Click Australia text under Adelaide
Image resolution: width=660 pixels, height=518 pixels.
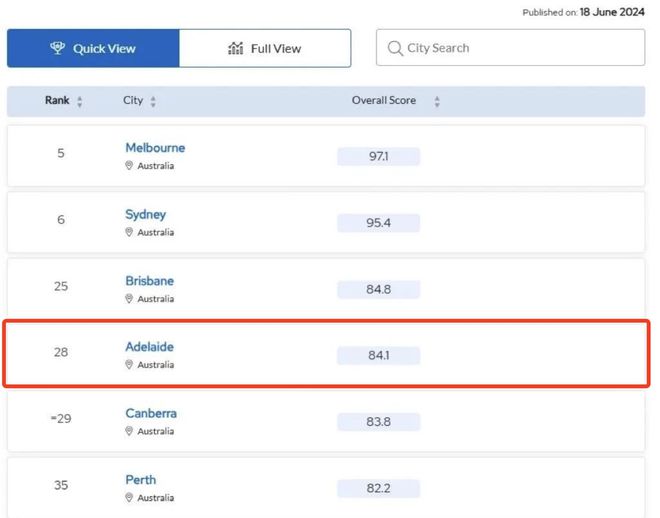(156, 364)
